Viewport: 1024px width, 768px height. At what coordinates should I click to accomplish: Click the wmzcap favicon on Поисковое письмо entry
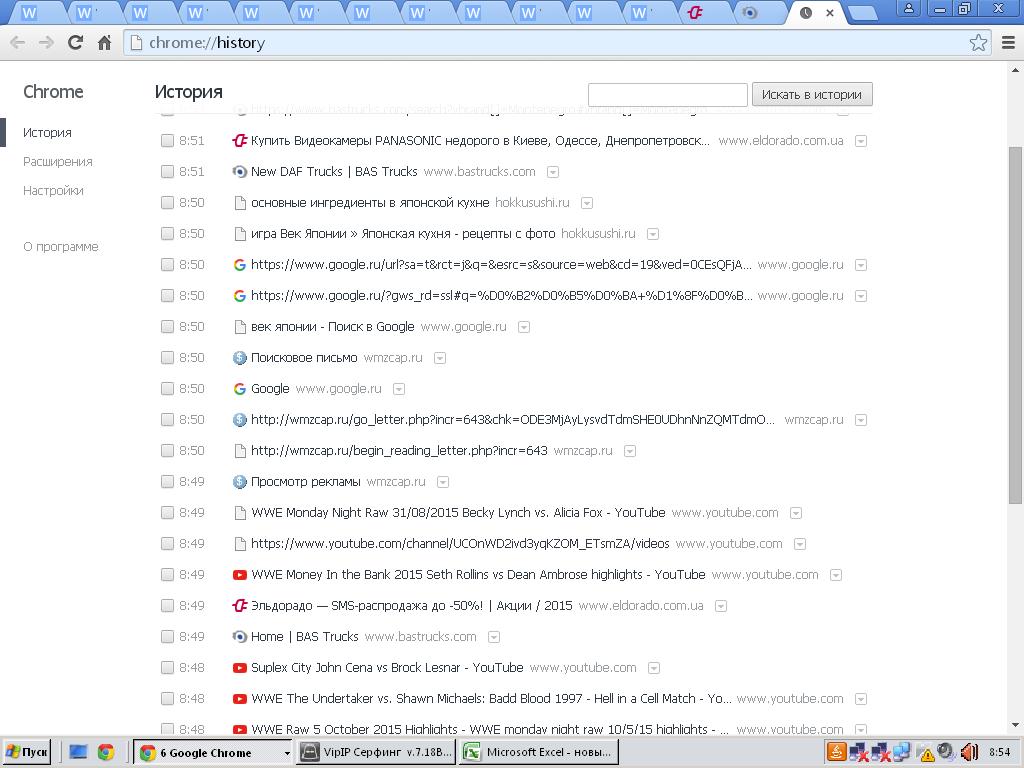coord(240,358)
